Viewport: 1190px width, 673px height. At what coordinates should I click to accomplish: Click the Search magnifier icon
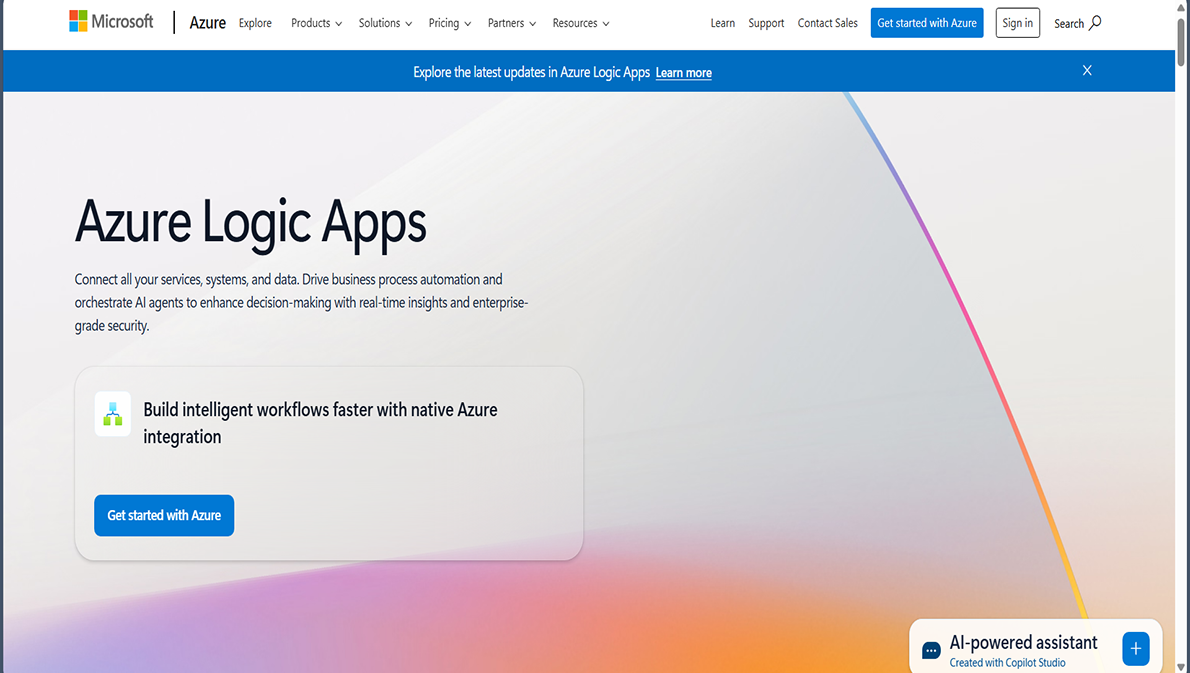pos(1095,23)
